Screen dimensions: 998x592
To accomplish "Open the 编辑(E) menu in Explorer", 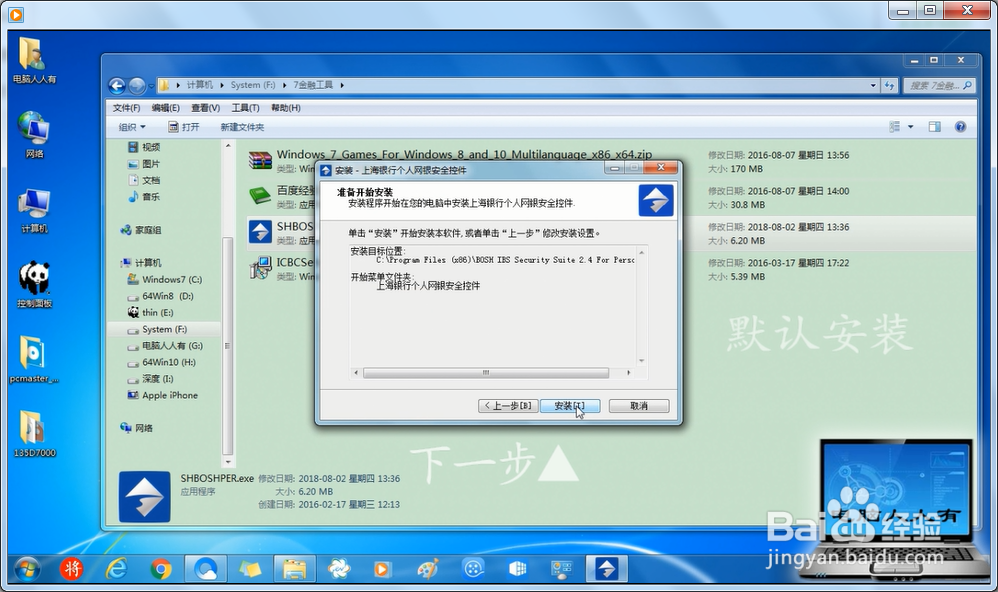I will [165, 108].
